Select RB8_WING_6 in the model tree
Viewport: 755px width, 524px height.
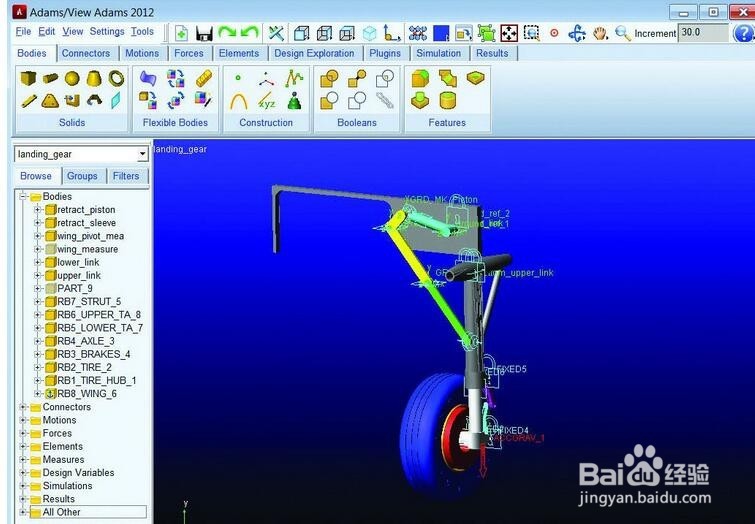click(87, 393)
